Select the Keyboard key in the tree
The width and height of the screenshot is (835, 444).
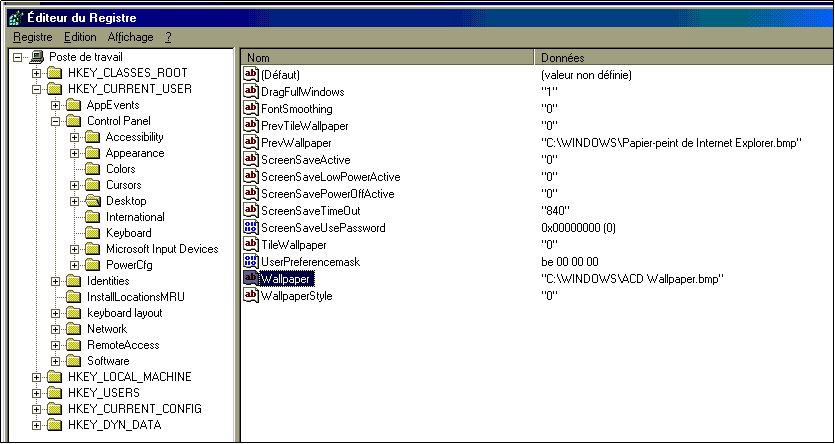pos(128,233)
